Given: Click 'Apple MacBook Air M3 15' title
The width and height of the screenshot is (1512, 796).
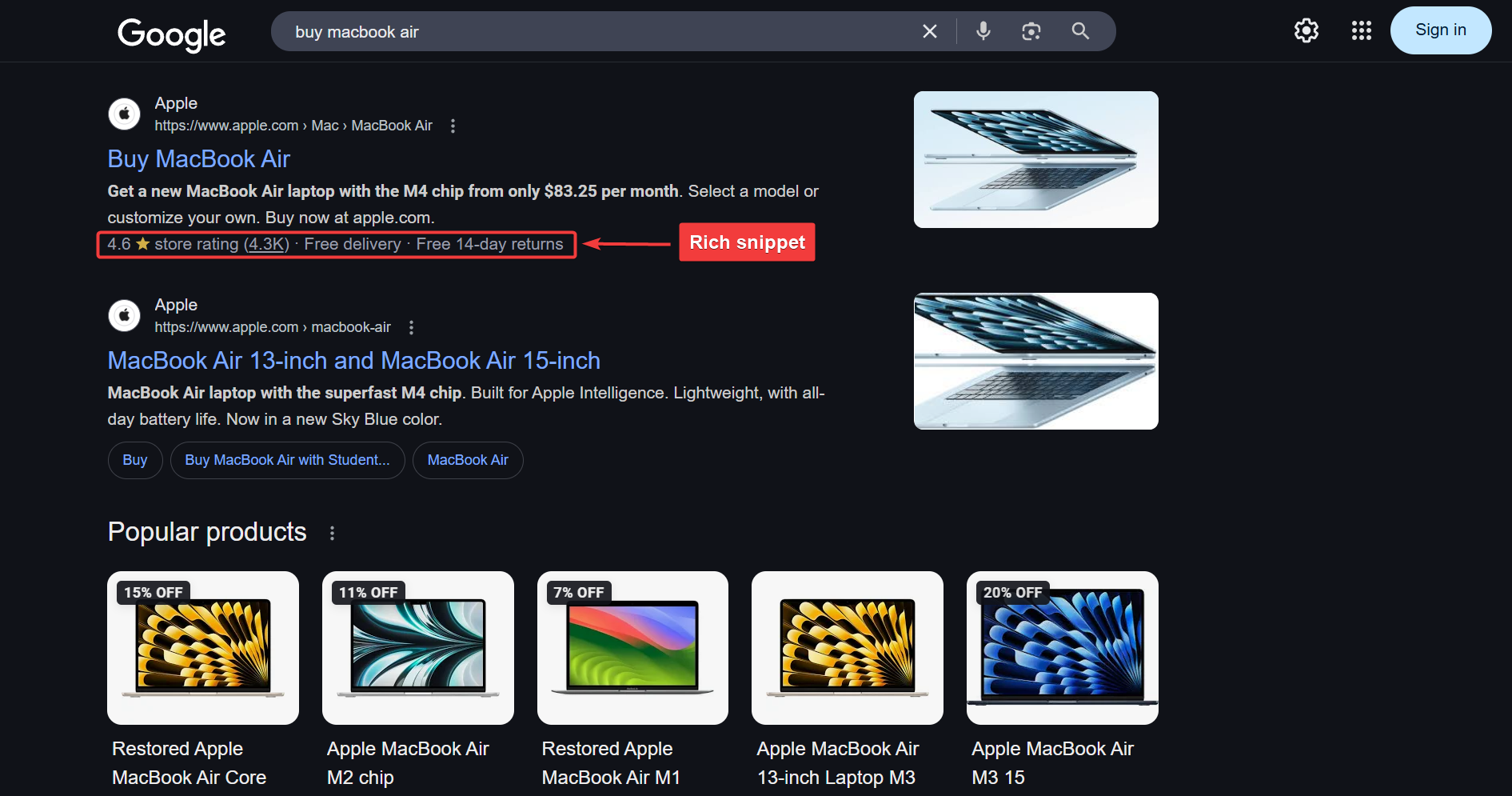Looking at the screenshot, I should click(1052, 763).
